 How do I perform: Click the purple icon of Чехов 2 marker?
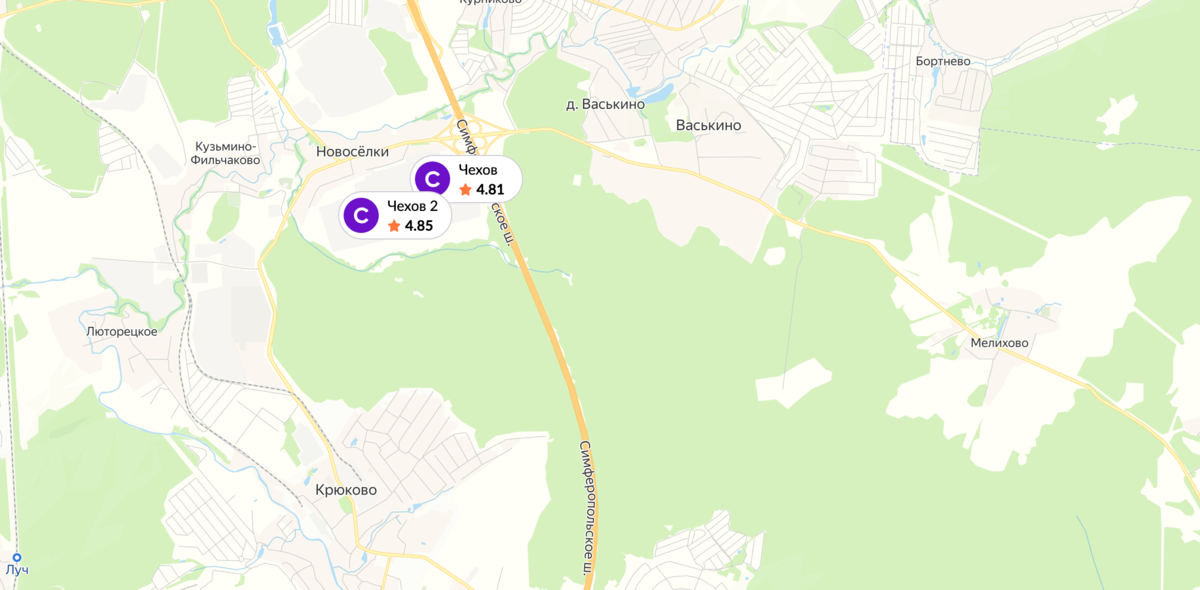click(x=361, y=215)
